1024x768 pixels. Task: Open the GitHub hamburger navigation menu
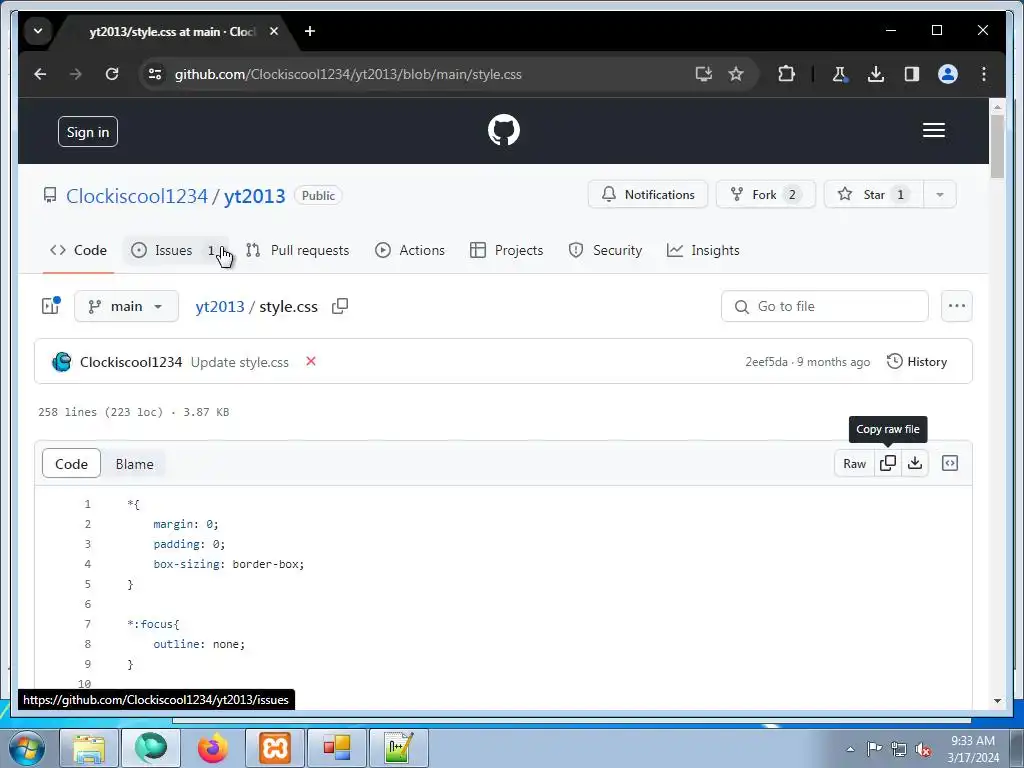[x=933, y=130]
